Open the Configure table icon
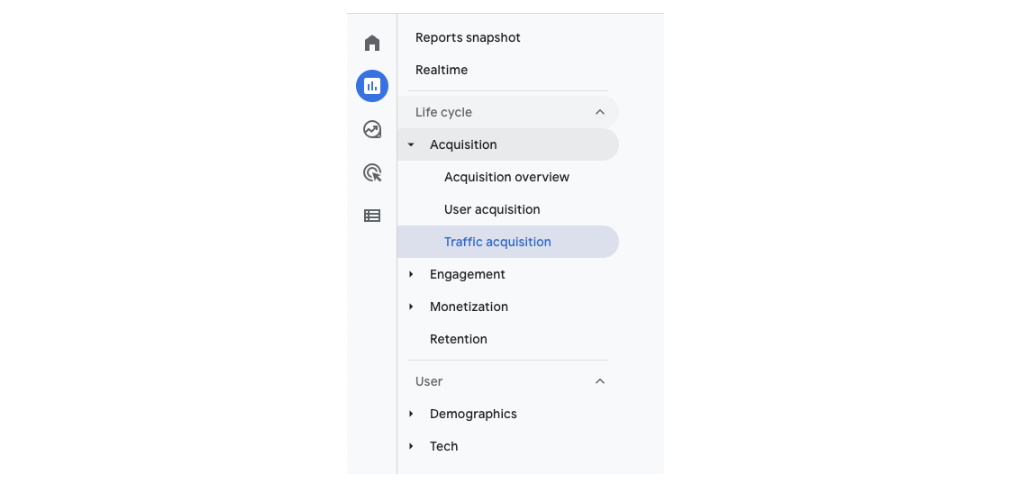The height and width of the screenshot is (493, 1010). pyautogui.click(x=372, y=216)
